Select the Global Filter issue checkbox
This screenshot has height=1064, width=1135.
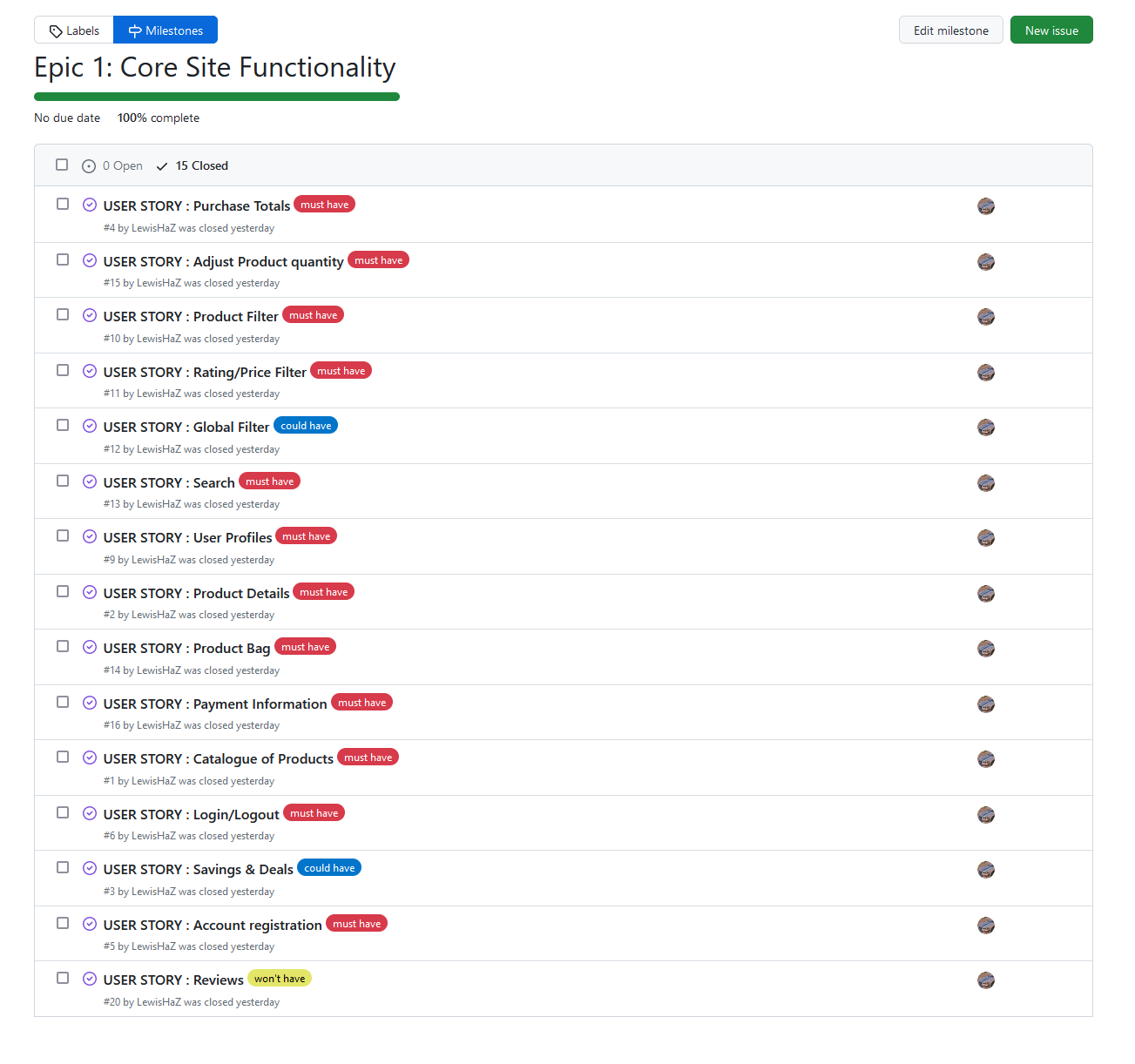click(x=63, y=425)
